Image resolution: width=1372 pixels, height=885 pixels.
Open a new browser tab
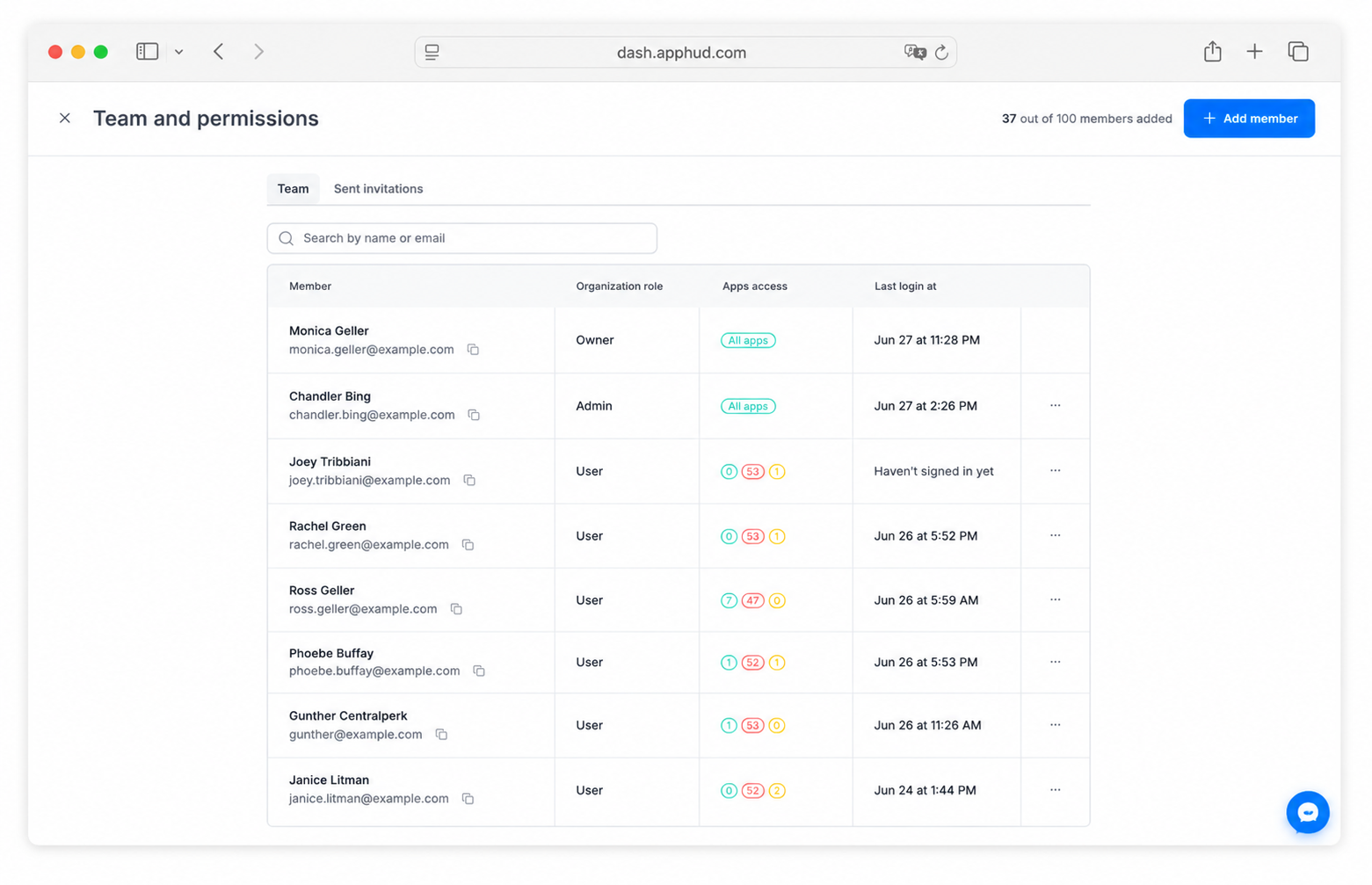pyautogui.click(x=1254, y=52)
